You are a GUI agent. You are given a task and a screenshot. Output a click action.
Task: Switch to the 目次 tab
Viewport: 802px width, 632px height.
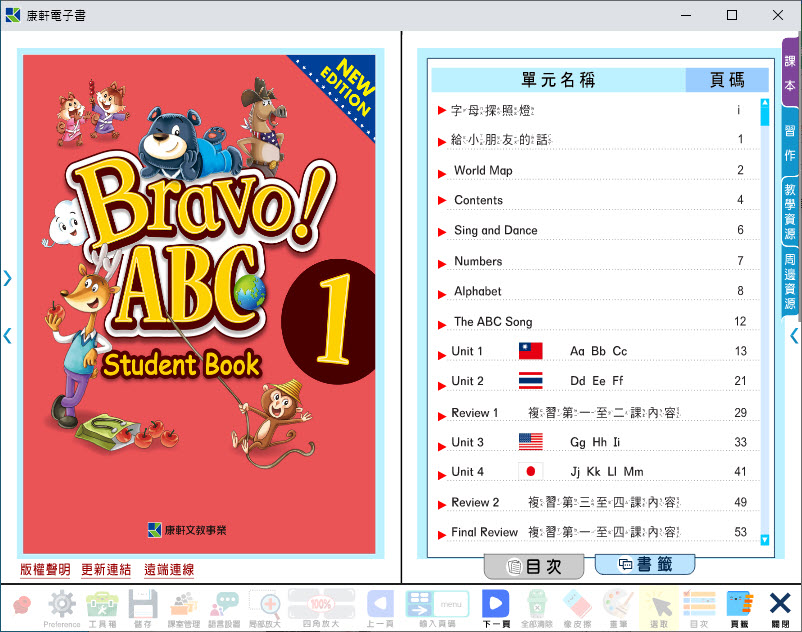coord(534,567)
